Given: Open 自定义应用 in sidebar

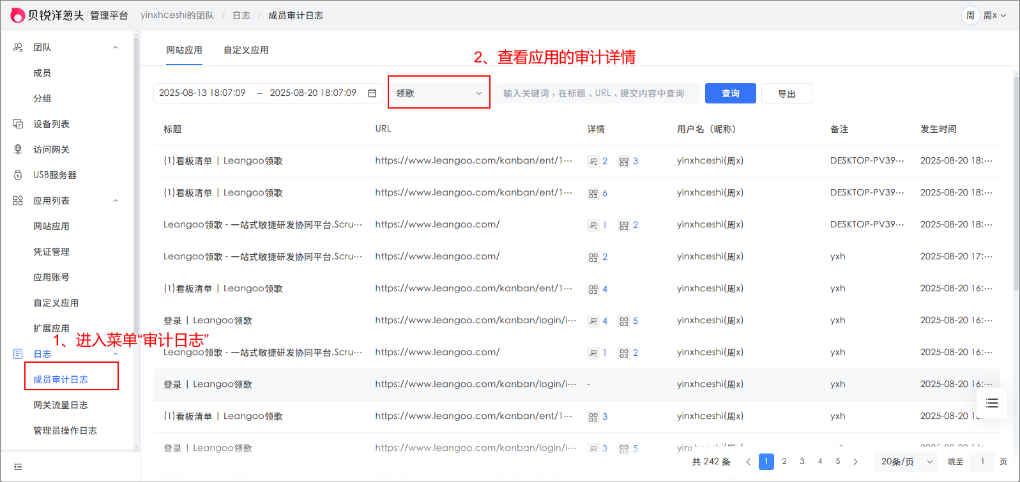Looking at the screenshot, I should (56, 303).
